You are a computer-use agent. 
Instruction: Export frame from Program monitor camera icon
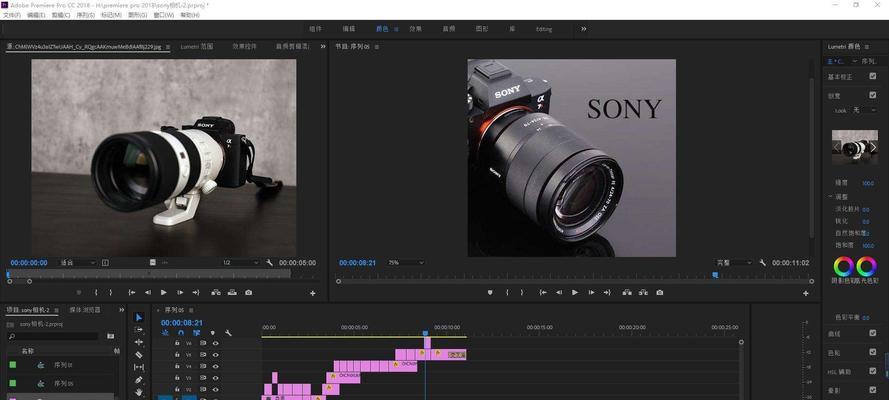(x=659, y=292)
